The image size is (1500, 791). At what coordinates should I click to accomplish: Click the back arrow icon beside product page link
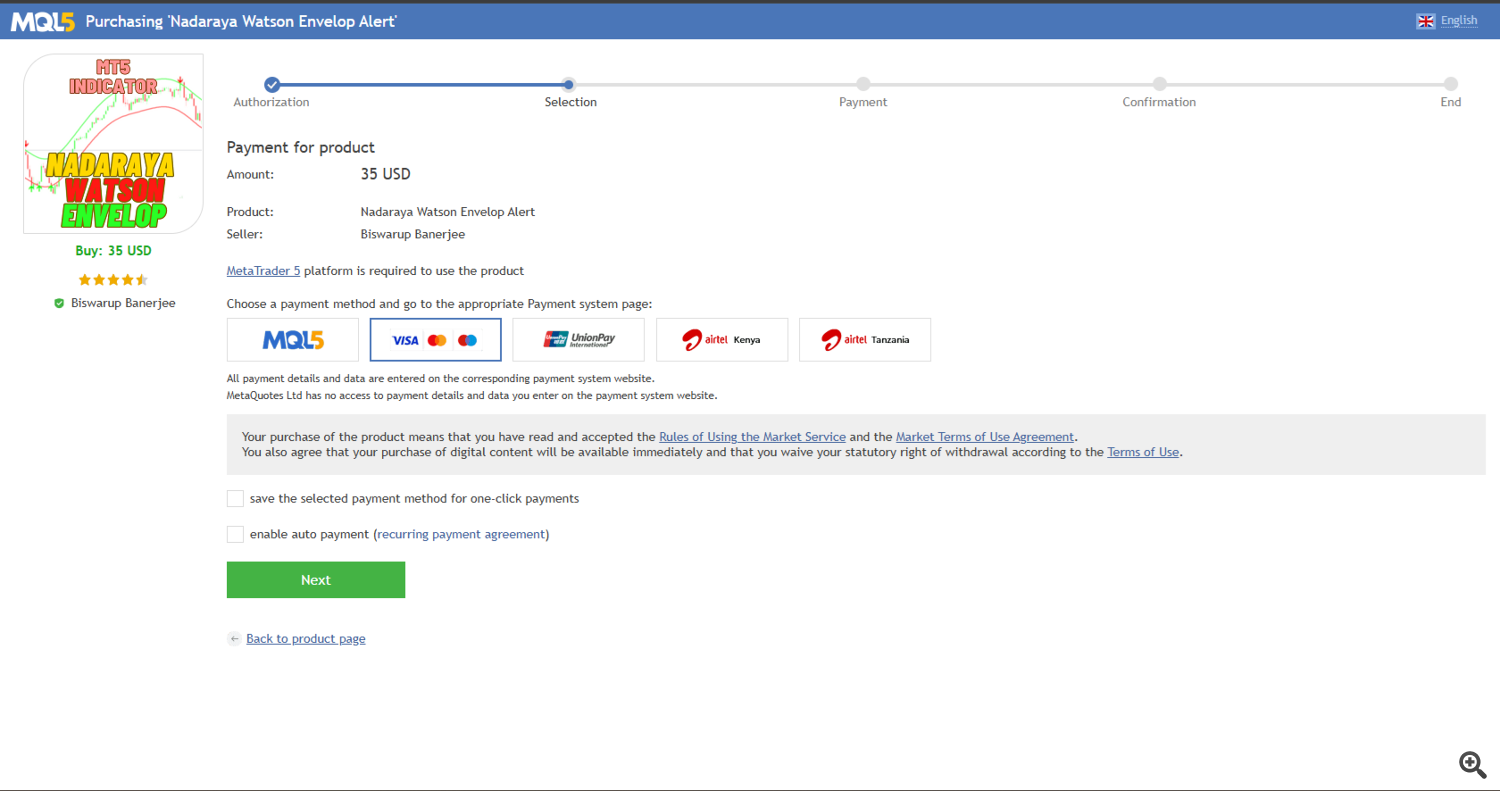[234, 639]
